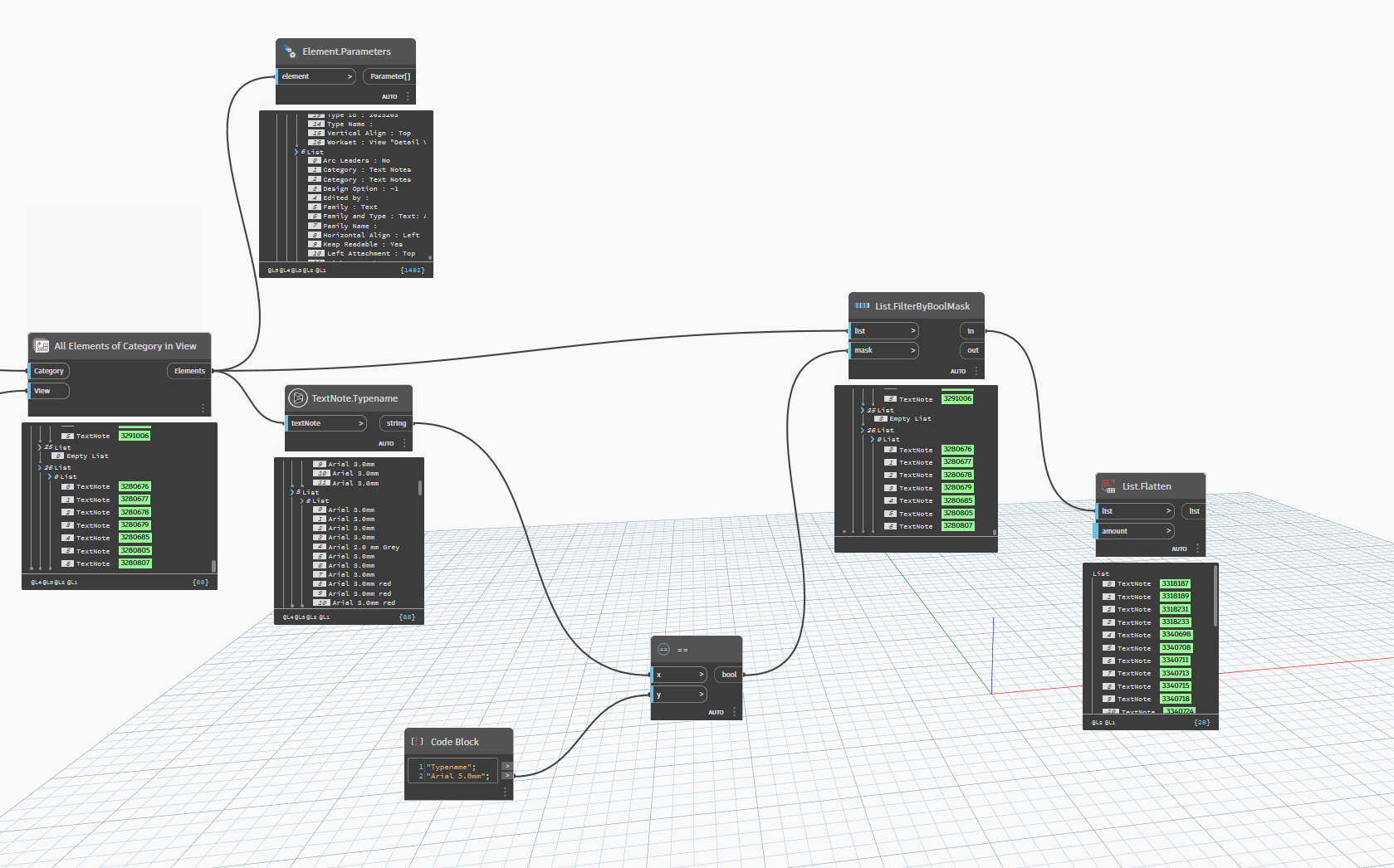Screen dimensions: 1394x868
Task: Click the List.Flatten node icon
Action: pyautogui.click(x=1108, y=486)
